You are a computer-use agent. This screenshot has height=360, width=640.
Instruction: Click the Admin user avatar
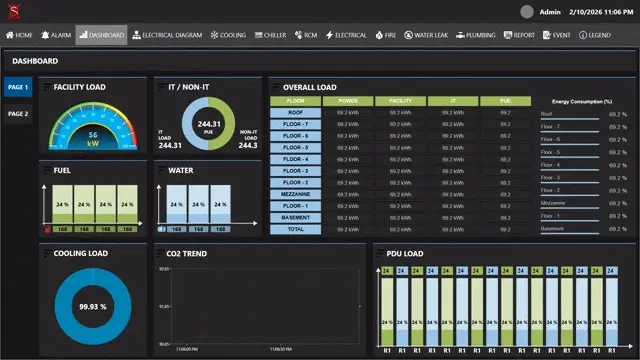527,12
